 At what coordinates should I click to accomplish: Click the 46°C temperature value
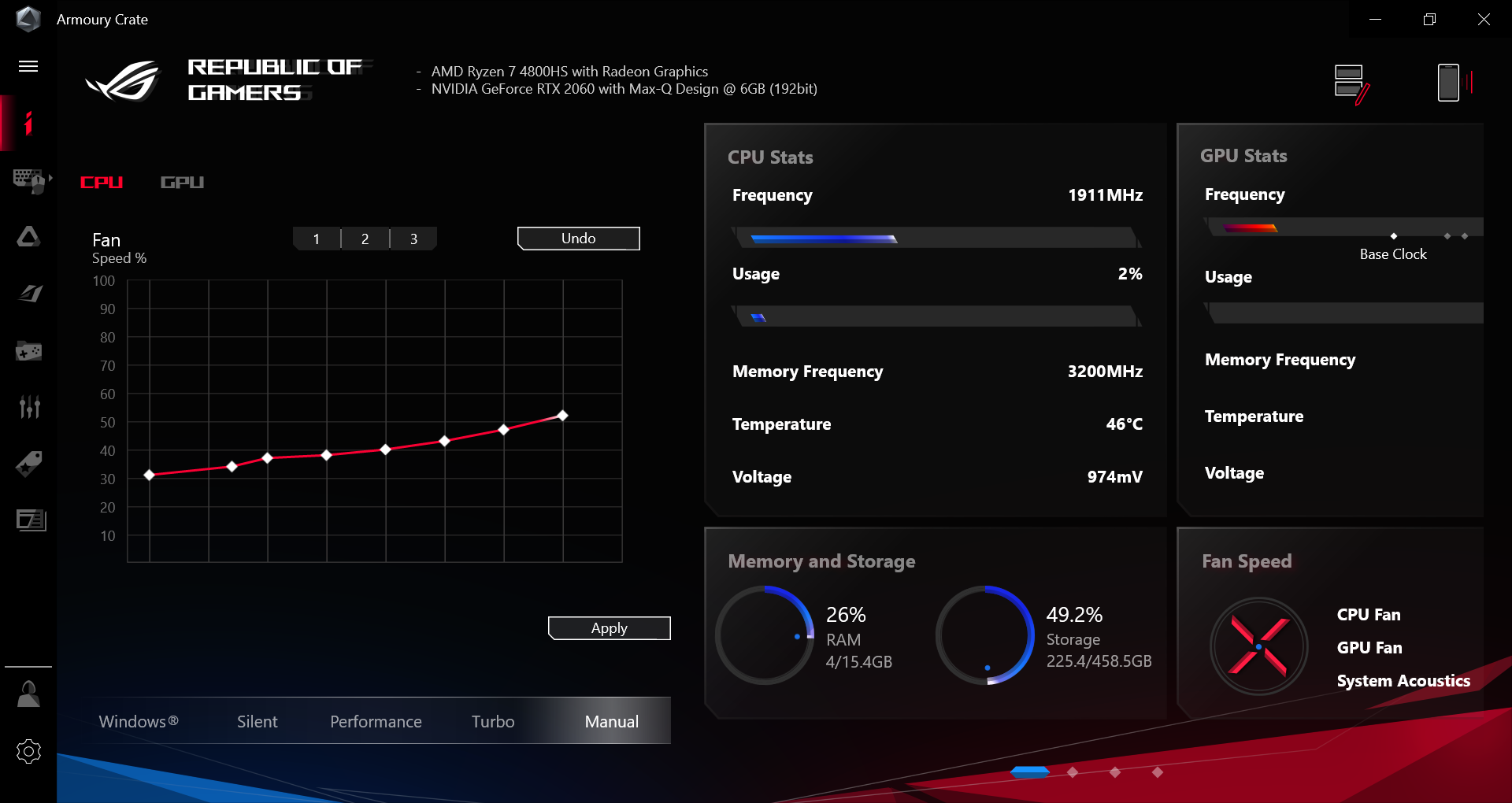tap(1124, 424)
